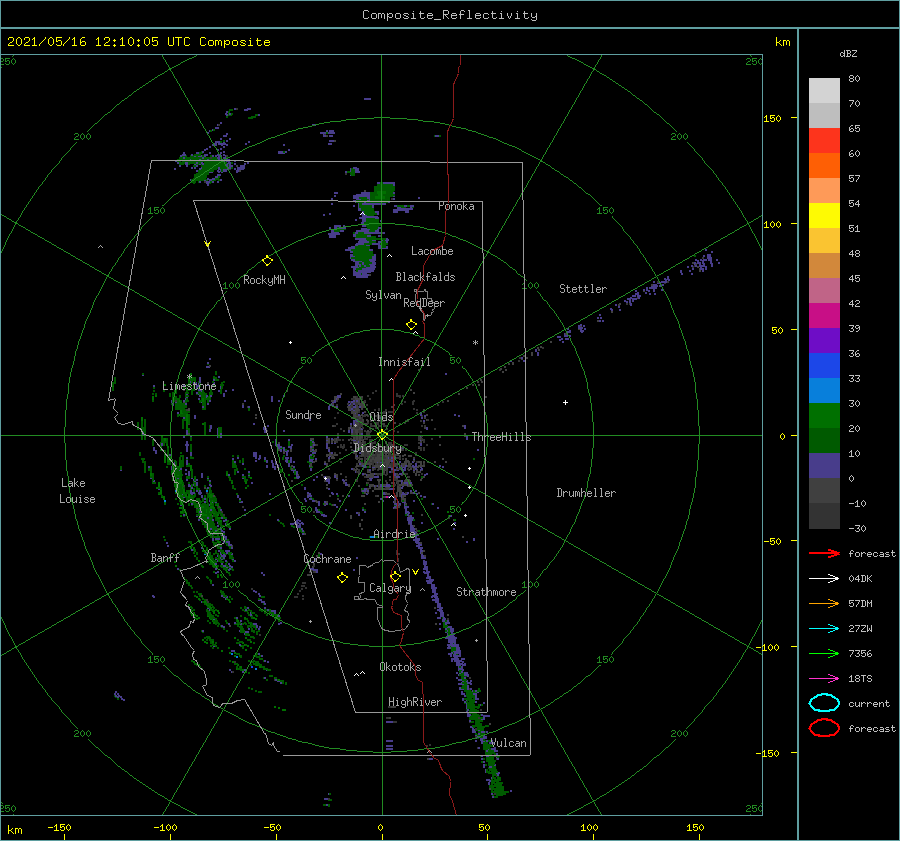Click the bright yellow 54-51 dBZ swatch
The width and height of the screenshot is (900, 841).
(824, 216)
